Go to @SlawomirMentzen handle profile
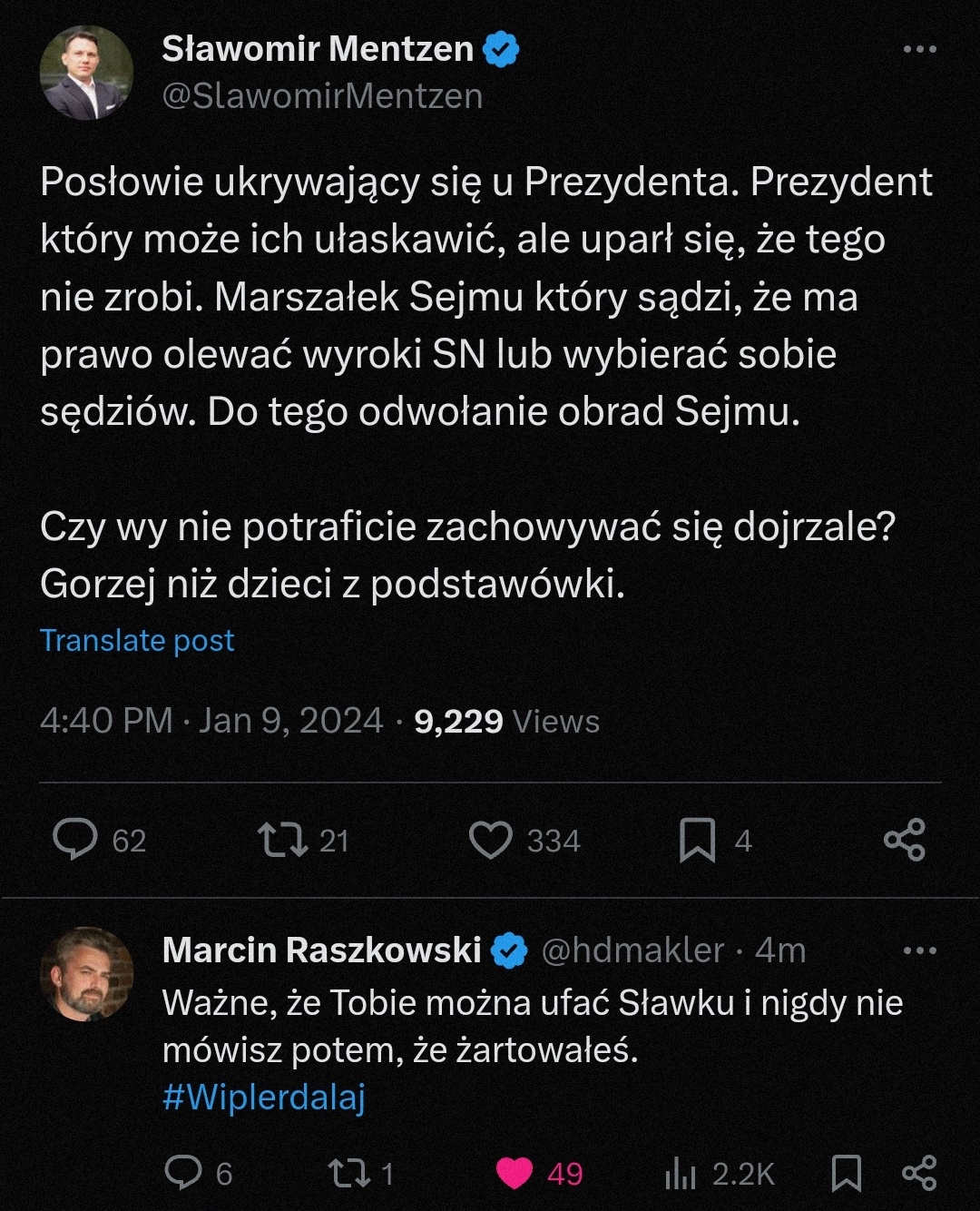980x1211 pixels. [x=322, y=96]
